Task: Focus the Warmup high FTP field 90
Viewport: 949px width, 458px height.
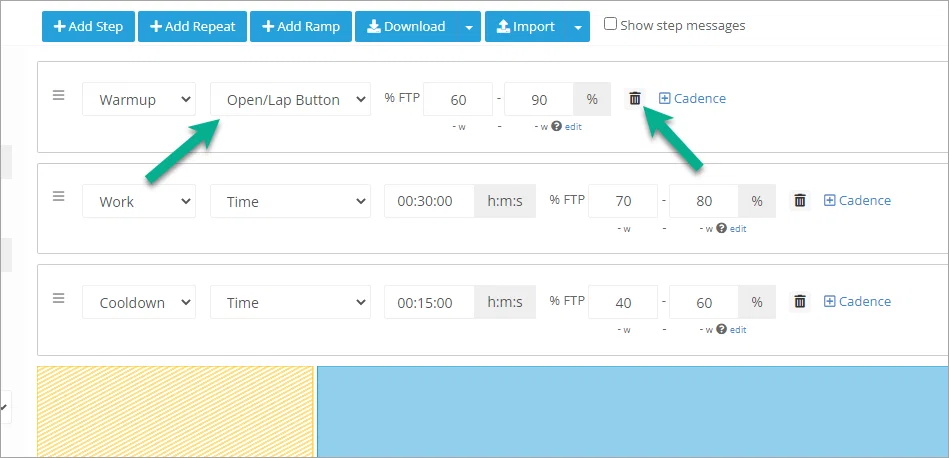Action: tap(539, 99)
